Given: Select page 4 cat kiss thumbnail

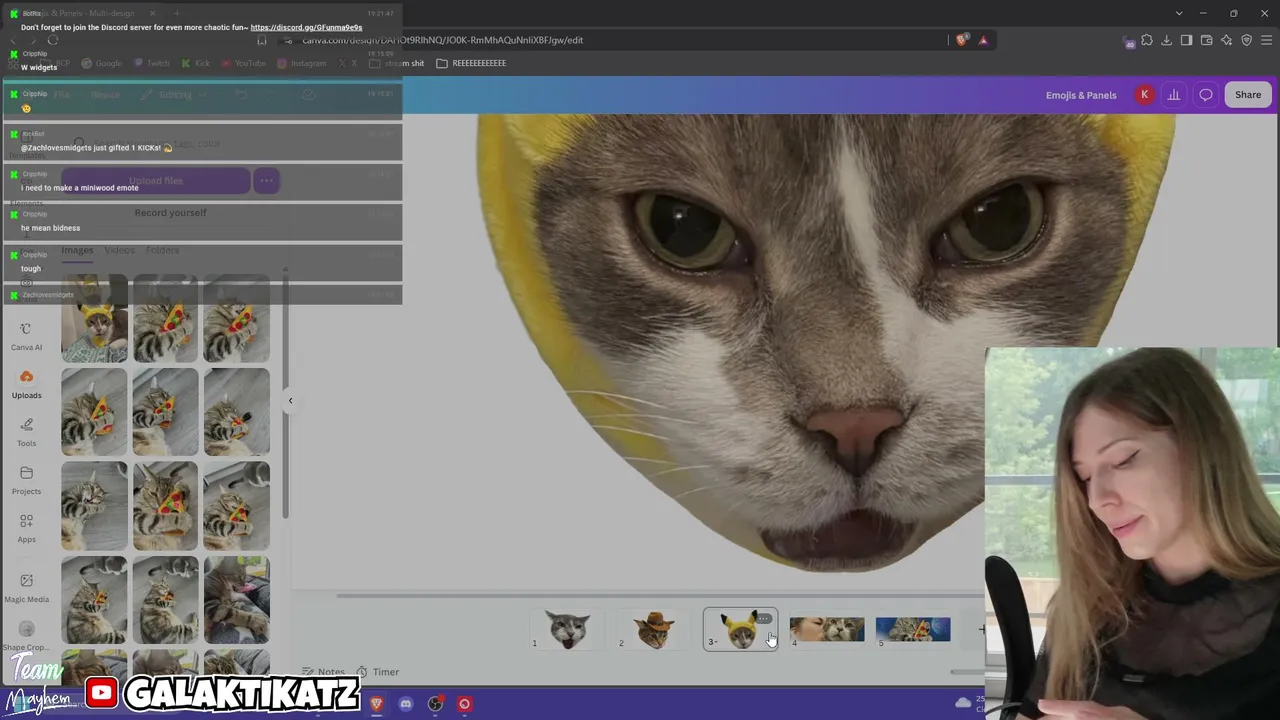Looking at the screenshot, I should point(827,629).
